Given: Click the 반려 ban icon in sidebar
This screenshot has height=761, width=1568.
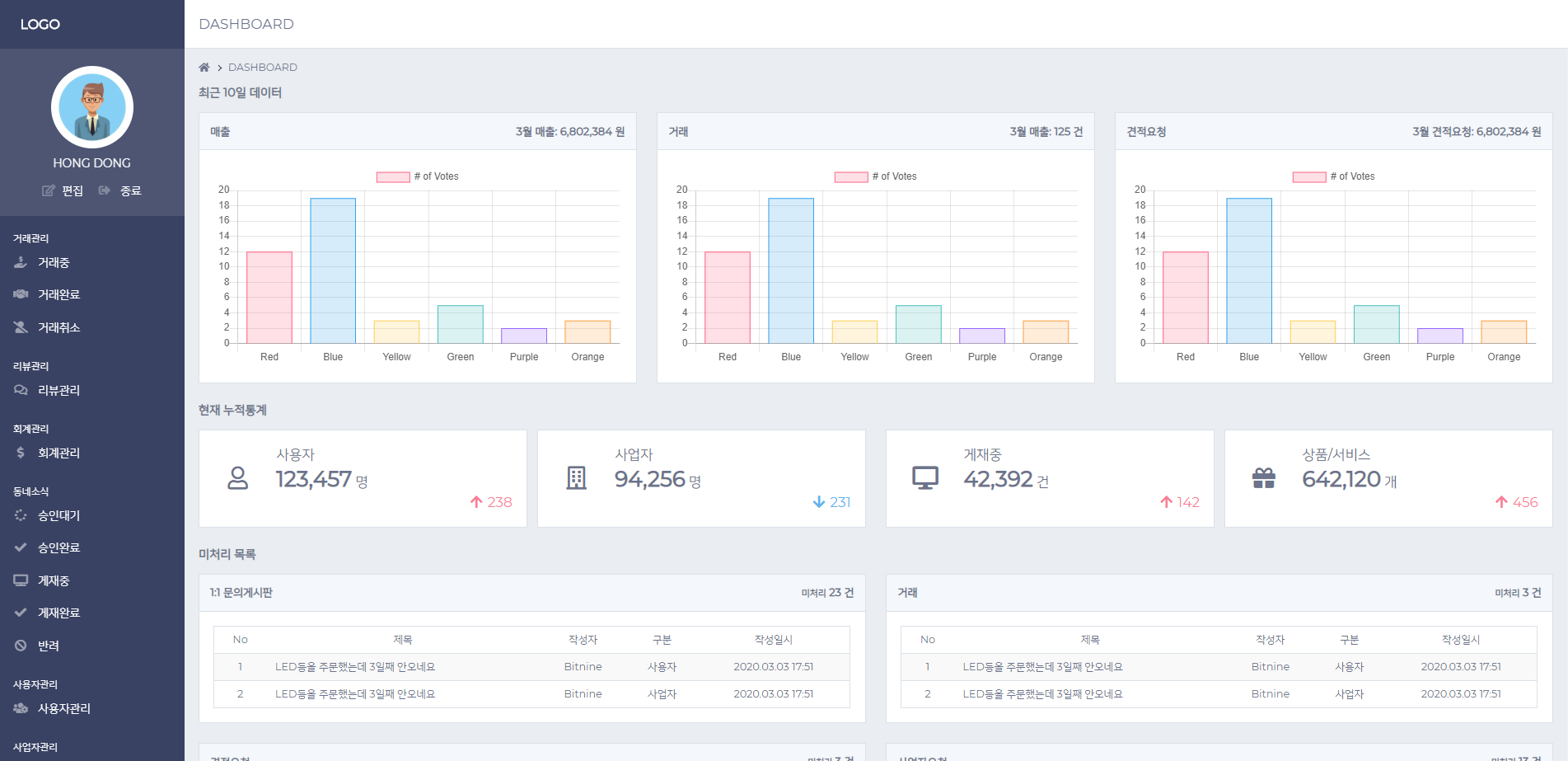Looking at the screenshot, I should 21,646.
